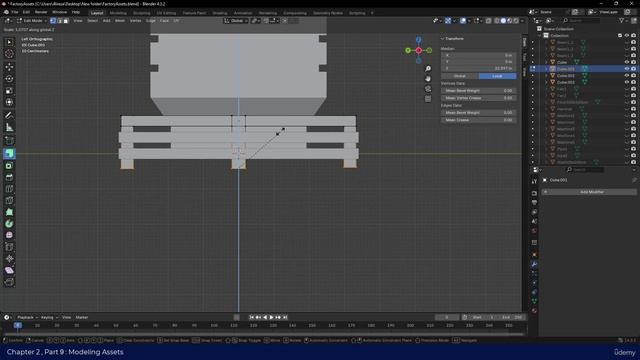The width and height of the screenshot is (640, 360).
Task: Select the Rip Region tool
Action: pyautogui.click(x=9, y=282)
